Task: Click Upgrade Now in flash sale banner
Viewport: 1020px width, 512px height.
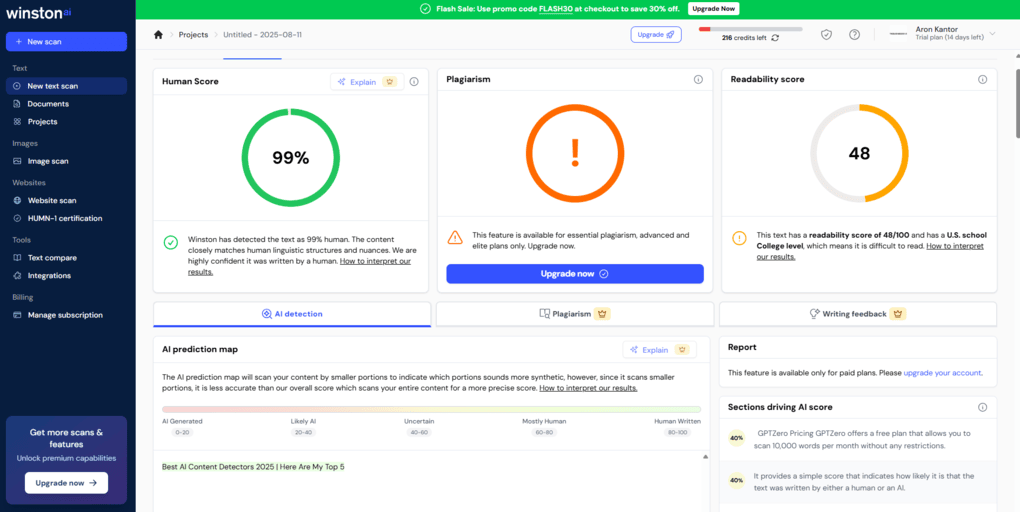Action: coord(713,8)
